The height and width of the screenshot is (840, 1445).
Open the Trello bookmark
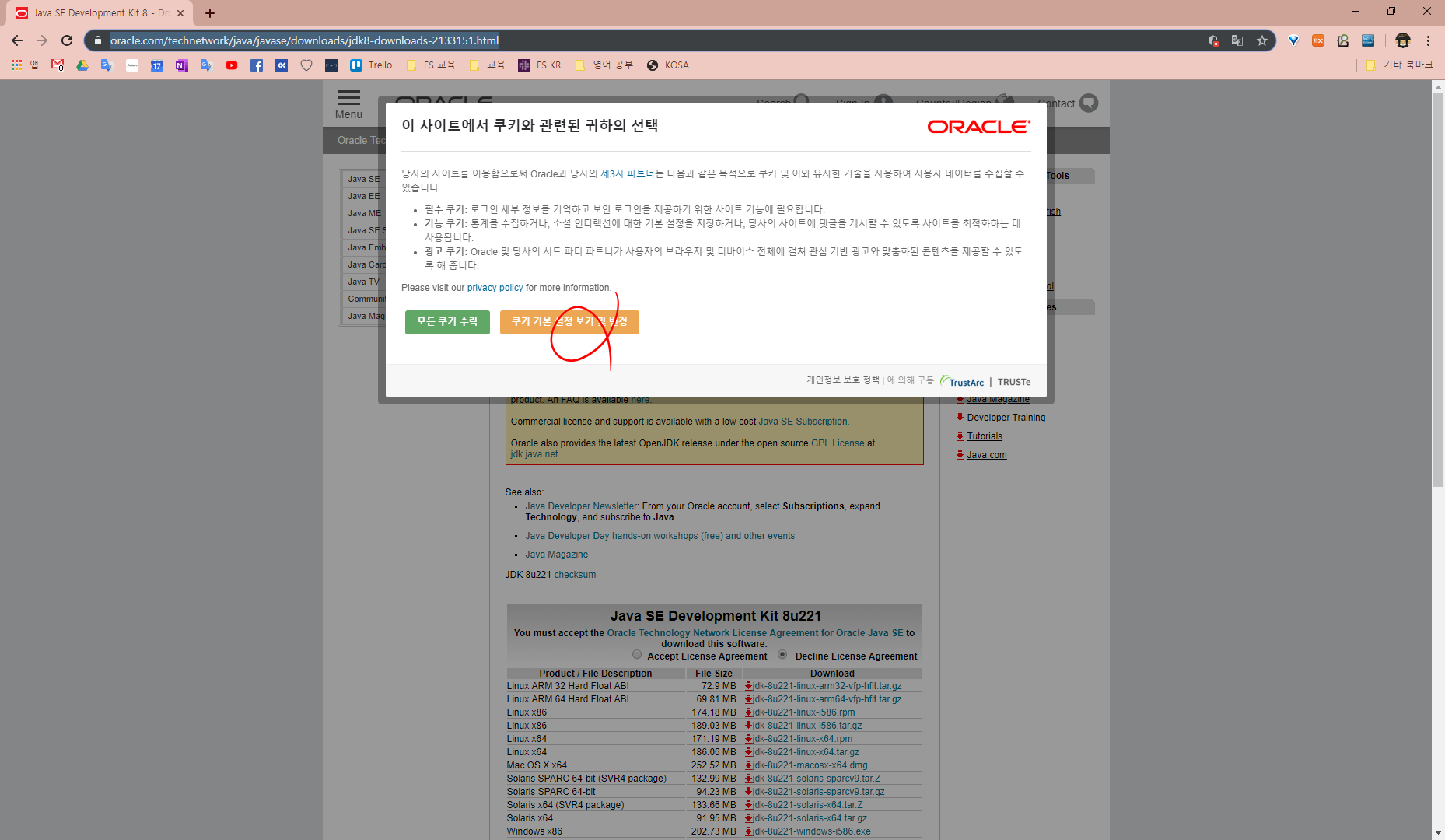(371, 65)
